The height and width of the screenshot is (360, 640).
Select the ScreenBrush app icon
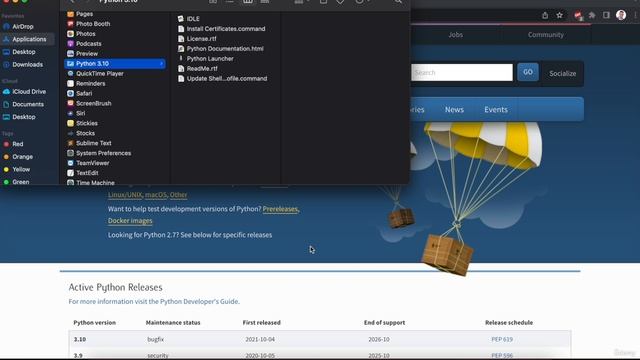70,103
